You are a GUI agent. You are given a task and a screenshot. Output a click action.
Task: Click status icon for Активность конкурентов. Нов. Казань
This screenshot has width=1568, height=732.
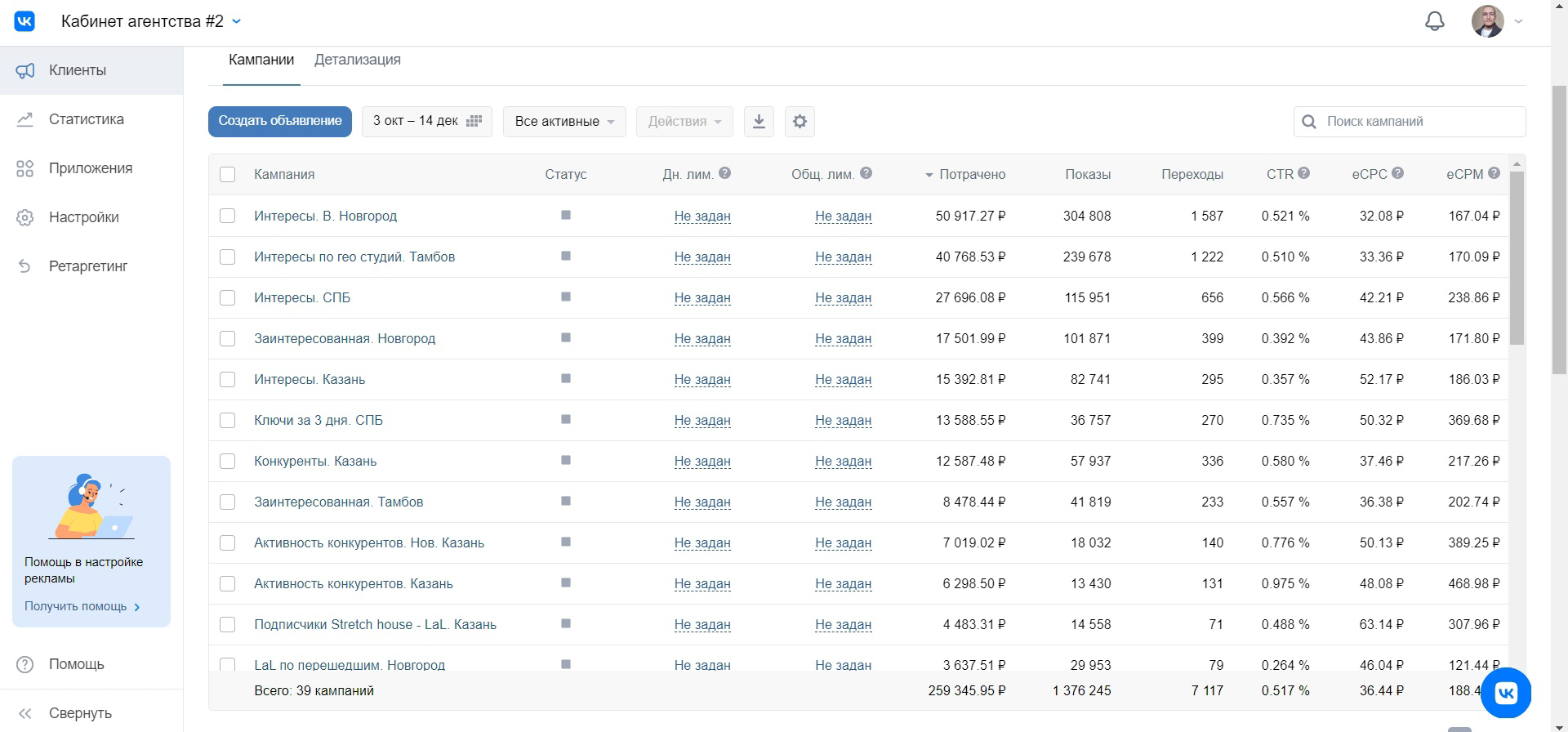tap(566, 542)
